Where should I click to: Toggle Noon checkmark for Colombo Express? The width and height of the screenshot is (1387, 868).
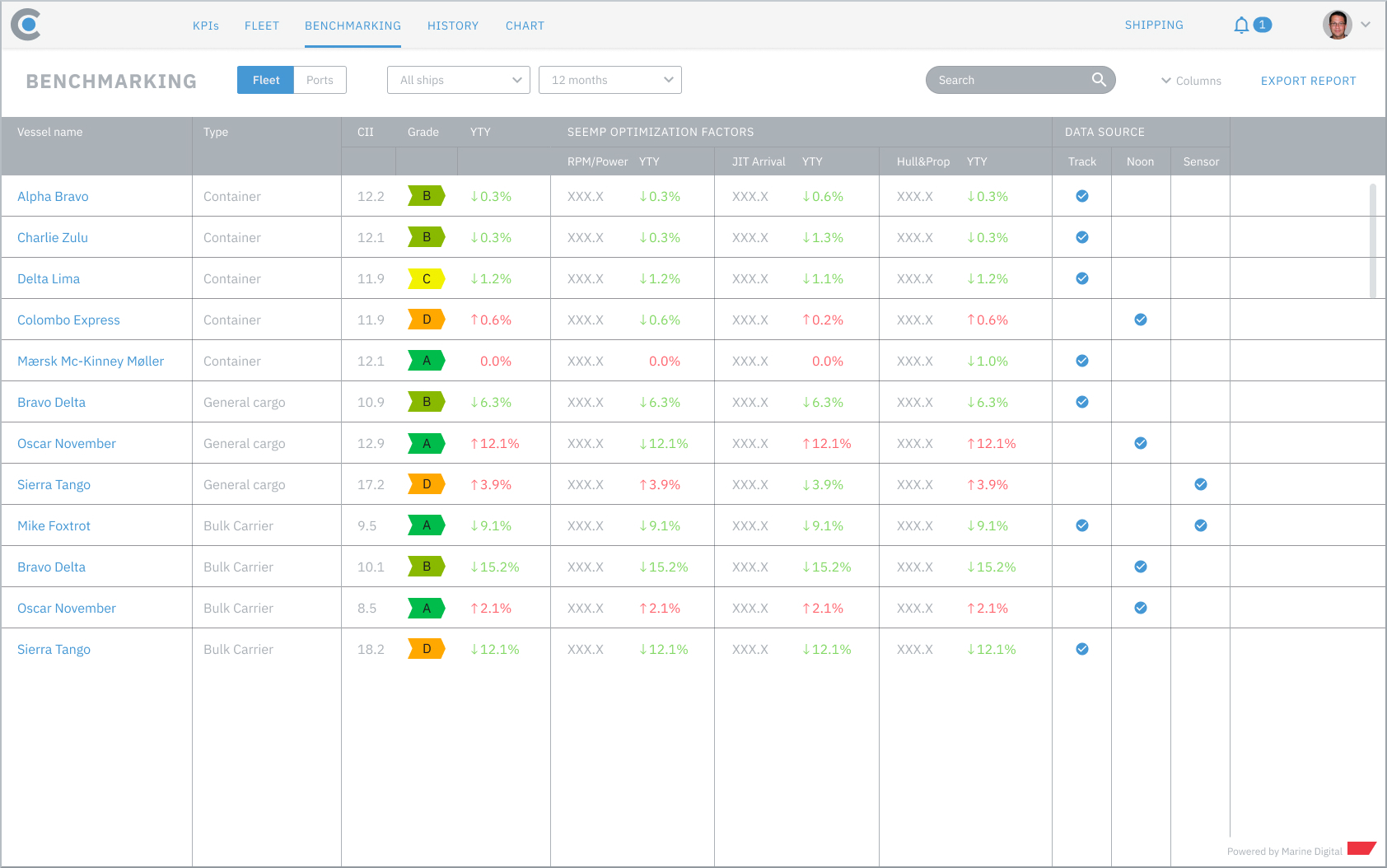tap(1141, 320)
